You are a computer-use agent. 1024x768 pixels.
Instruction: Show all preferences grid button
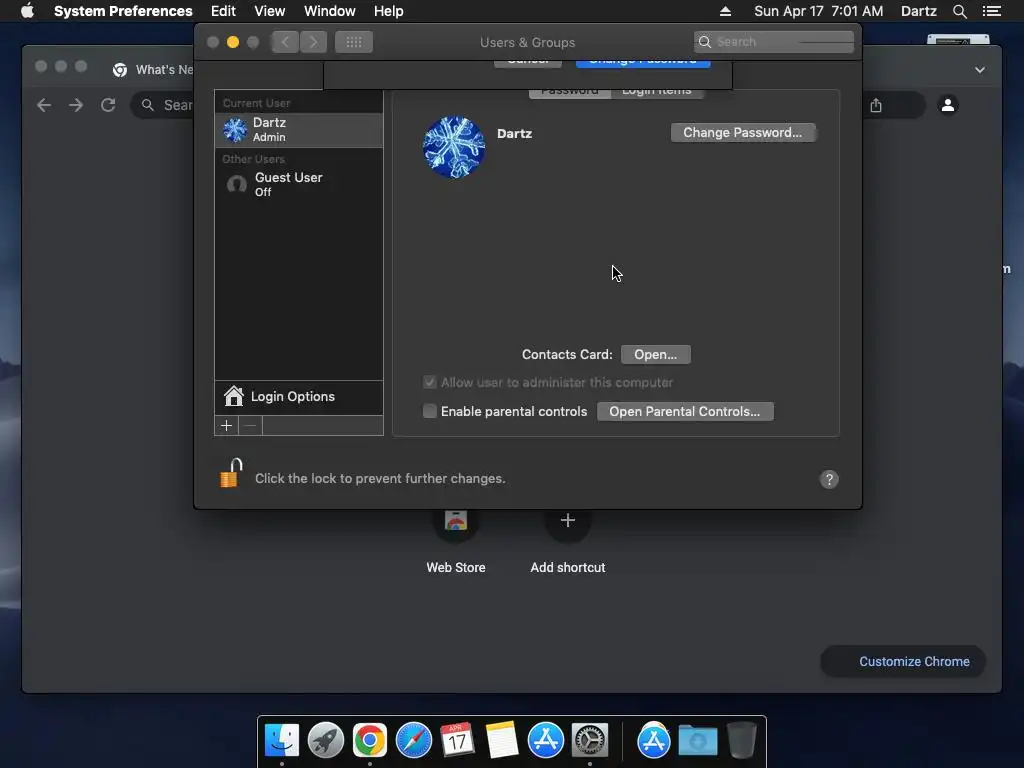(x=354, y=42)
